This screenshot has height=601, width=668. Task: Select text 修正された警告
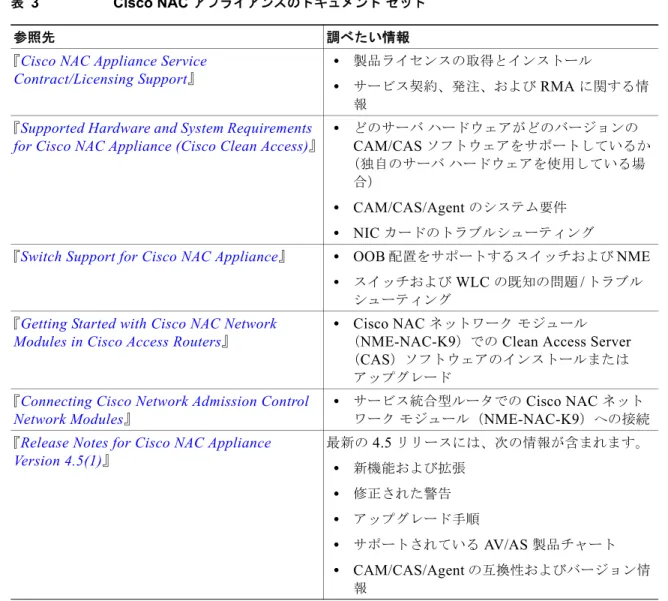(x=402, y=494)
